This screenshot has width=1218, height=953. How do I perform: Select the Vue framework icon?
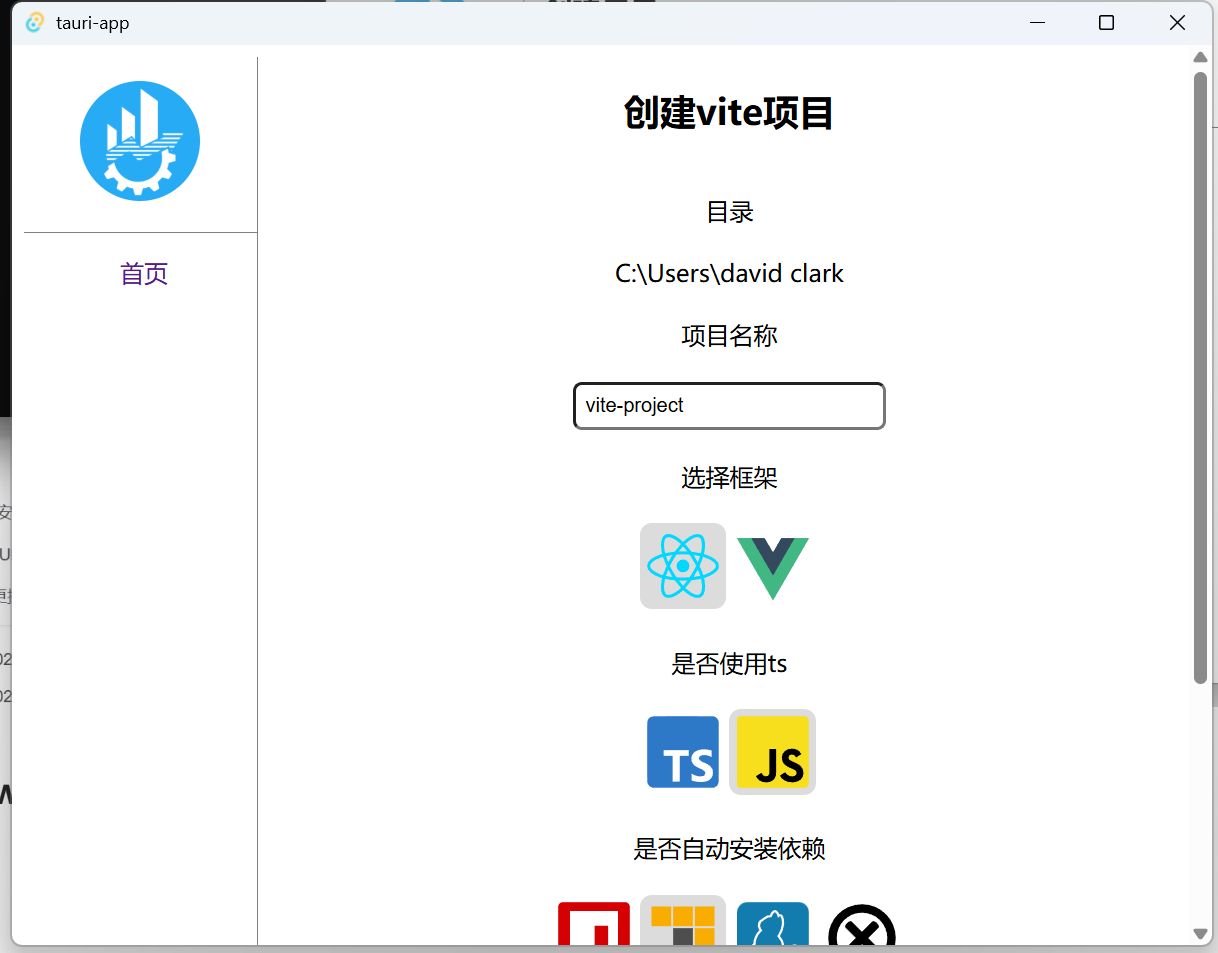(773, 567)
